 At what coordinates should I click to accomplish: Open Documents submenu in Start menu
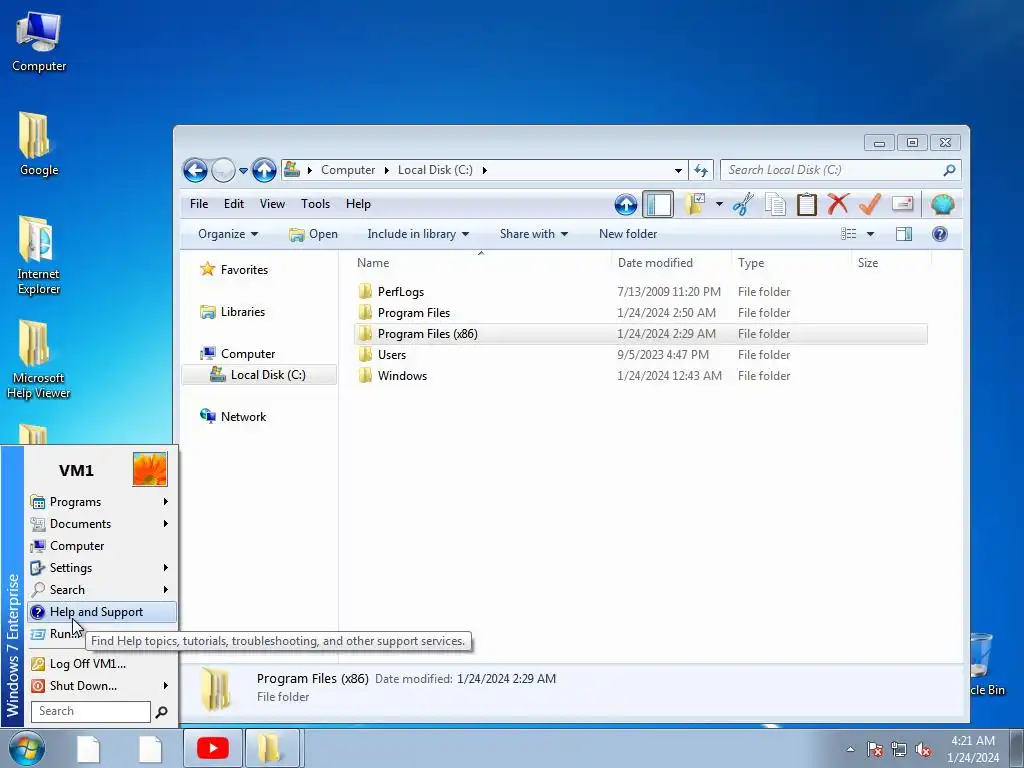pos(100,524)
